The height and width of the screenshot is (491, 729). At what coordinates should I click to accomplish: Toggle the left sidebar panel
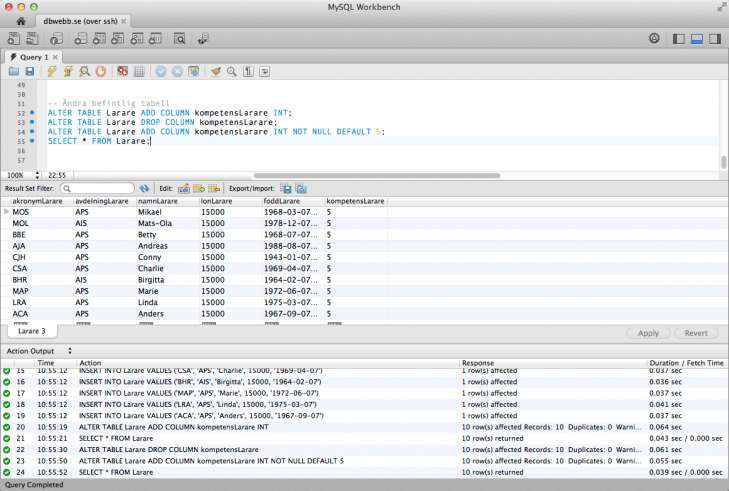coord(679,39)
